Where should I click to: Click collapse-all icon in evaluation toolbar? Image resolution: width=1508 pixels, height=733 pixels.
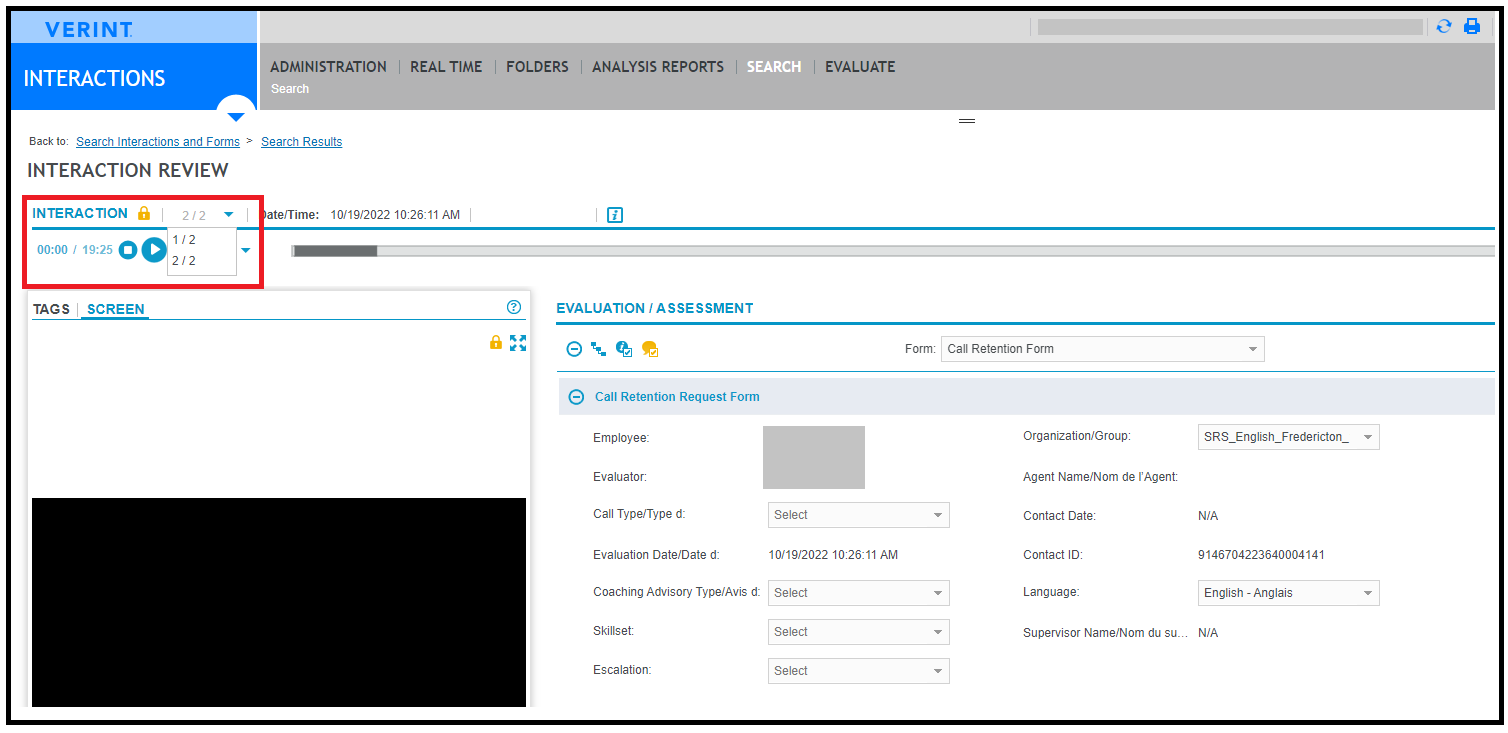pyautogui.click(x=574, y=349)
